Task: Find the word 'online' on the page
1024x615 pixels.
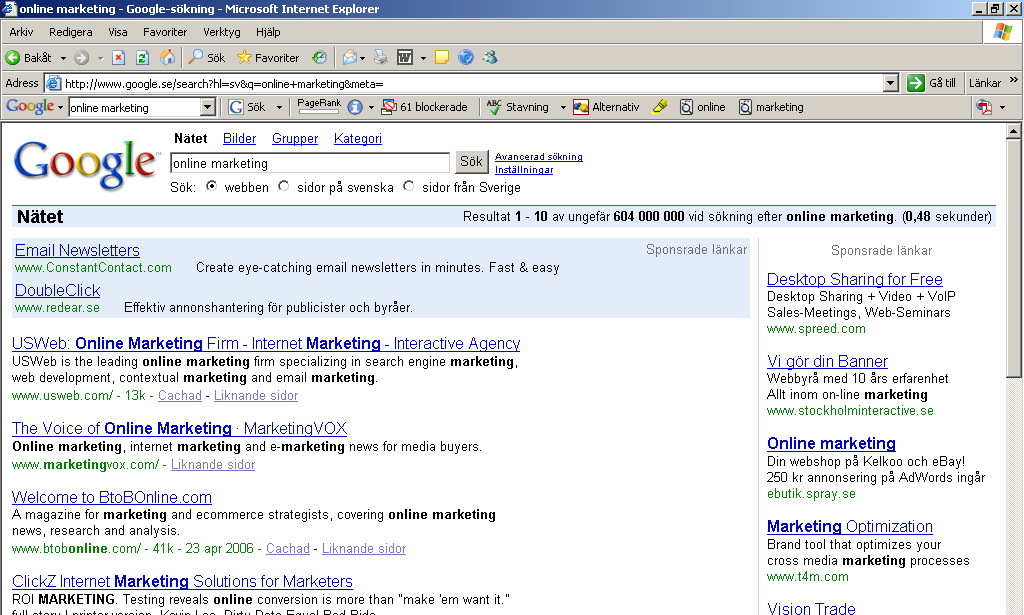Action: (x=703, y=107)
